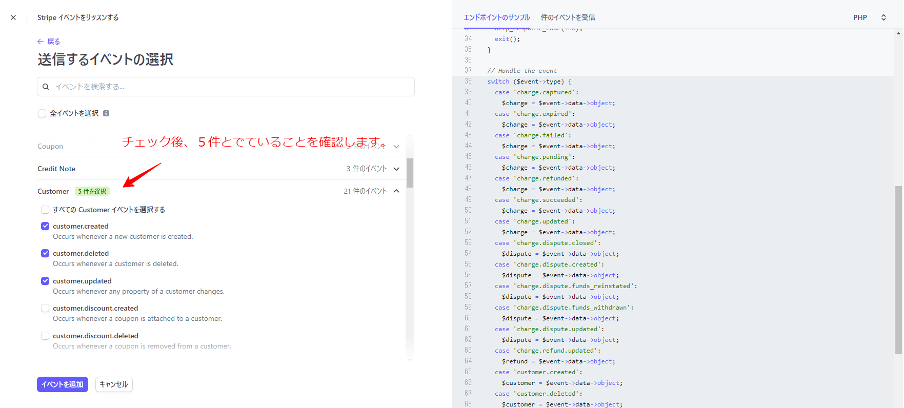Viewport: 904px width, 408px height.
Task: Expand the Coupon events section
Action: pos(396,146)
